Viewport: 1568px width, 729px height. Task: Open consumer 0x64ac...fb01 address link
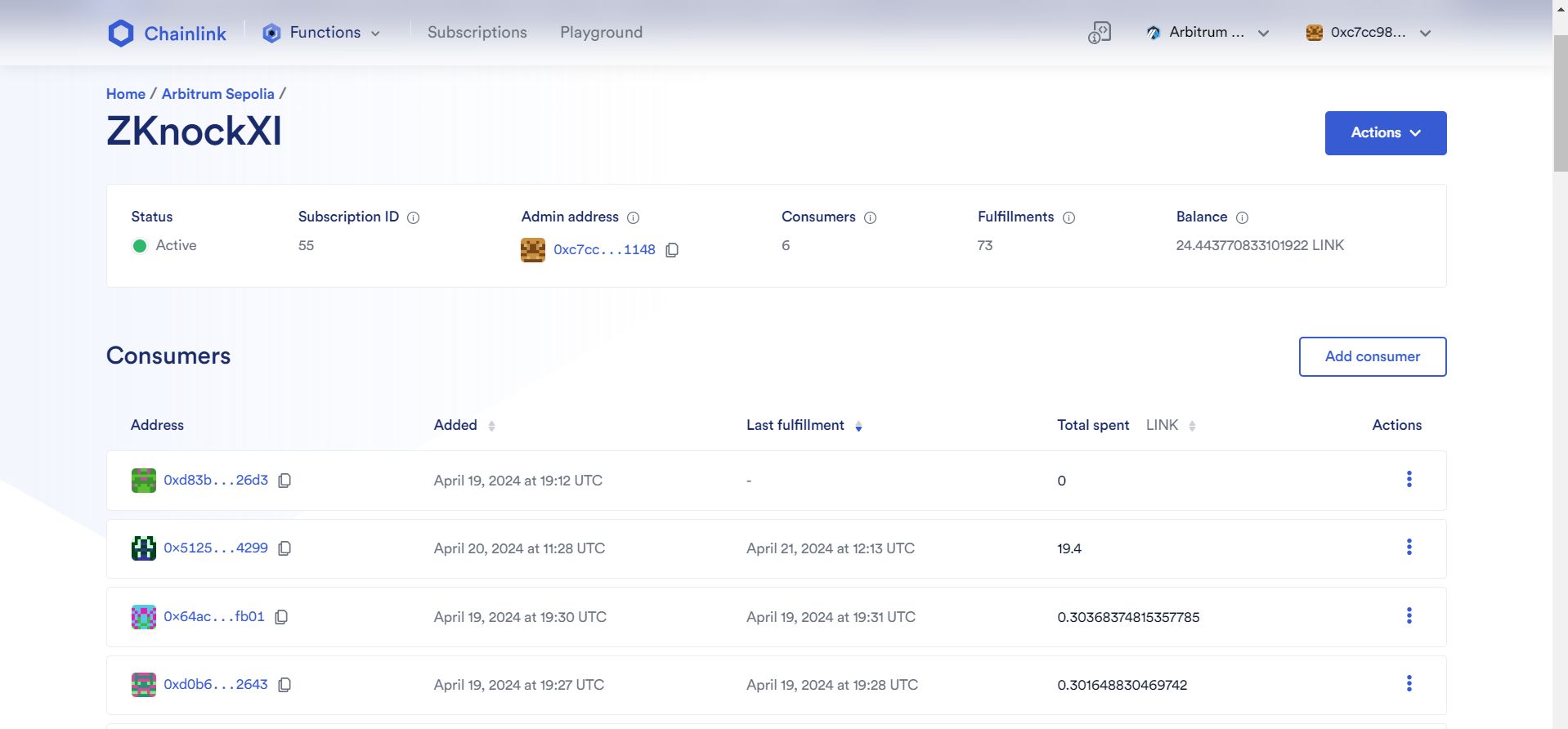point(214,617)
